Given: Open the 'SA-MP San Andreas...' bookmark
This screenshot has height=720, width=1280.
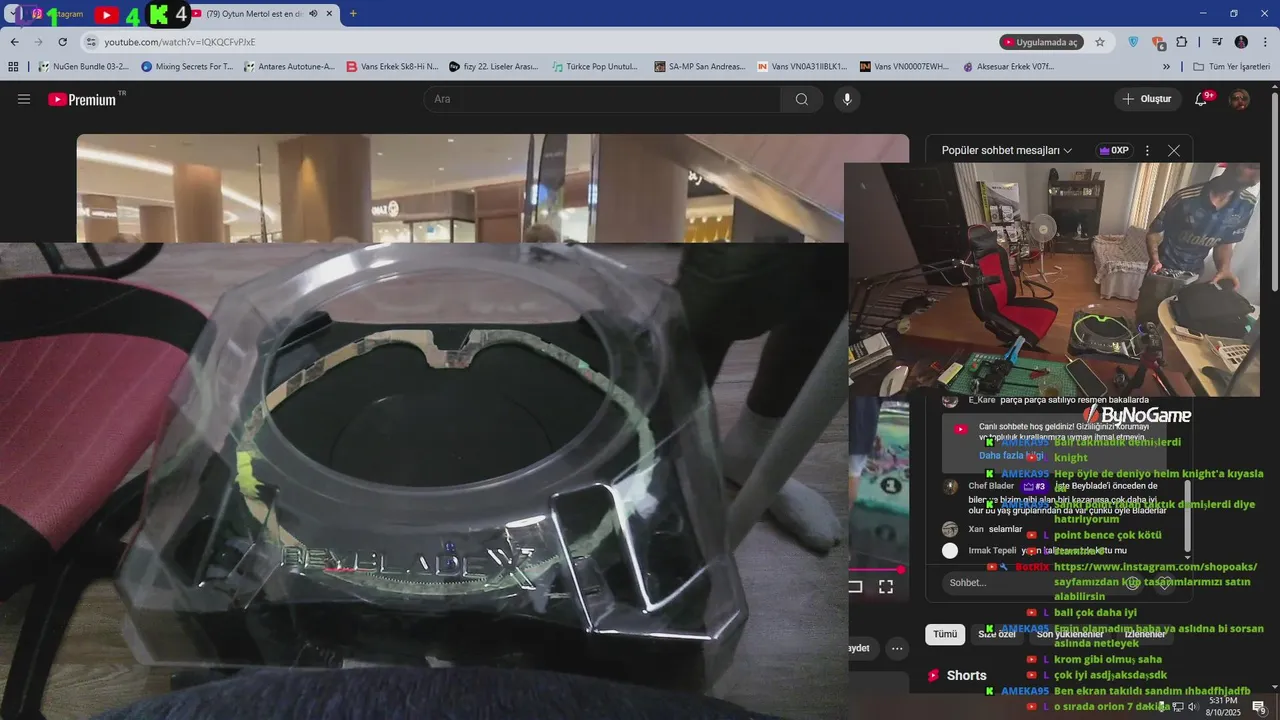Looking at the screenshot, I should pyautogui.click(x=699, y=67).
